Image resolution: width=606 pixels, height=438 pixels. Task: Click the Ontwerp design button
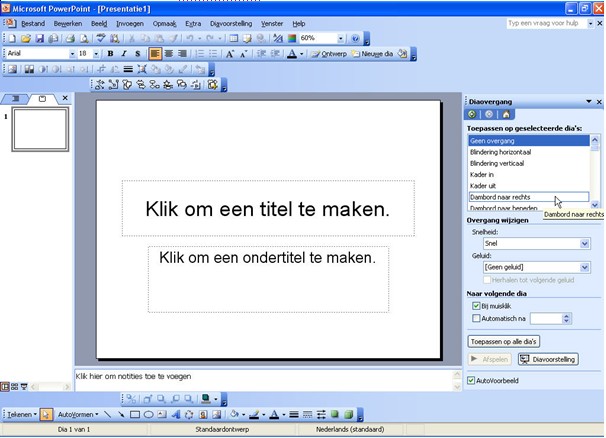pos(329,54)
